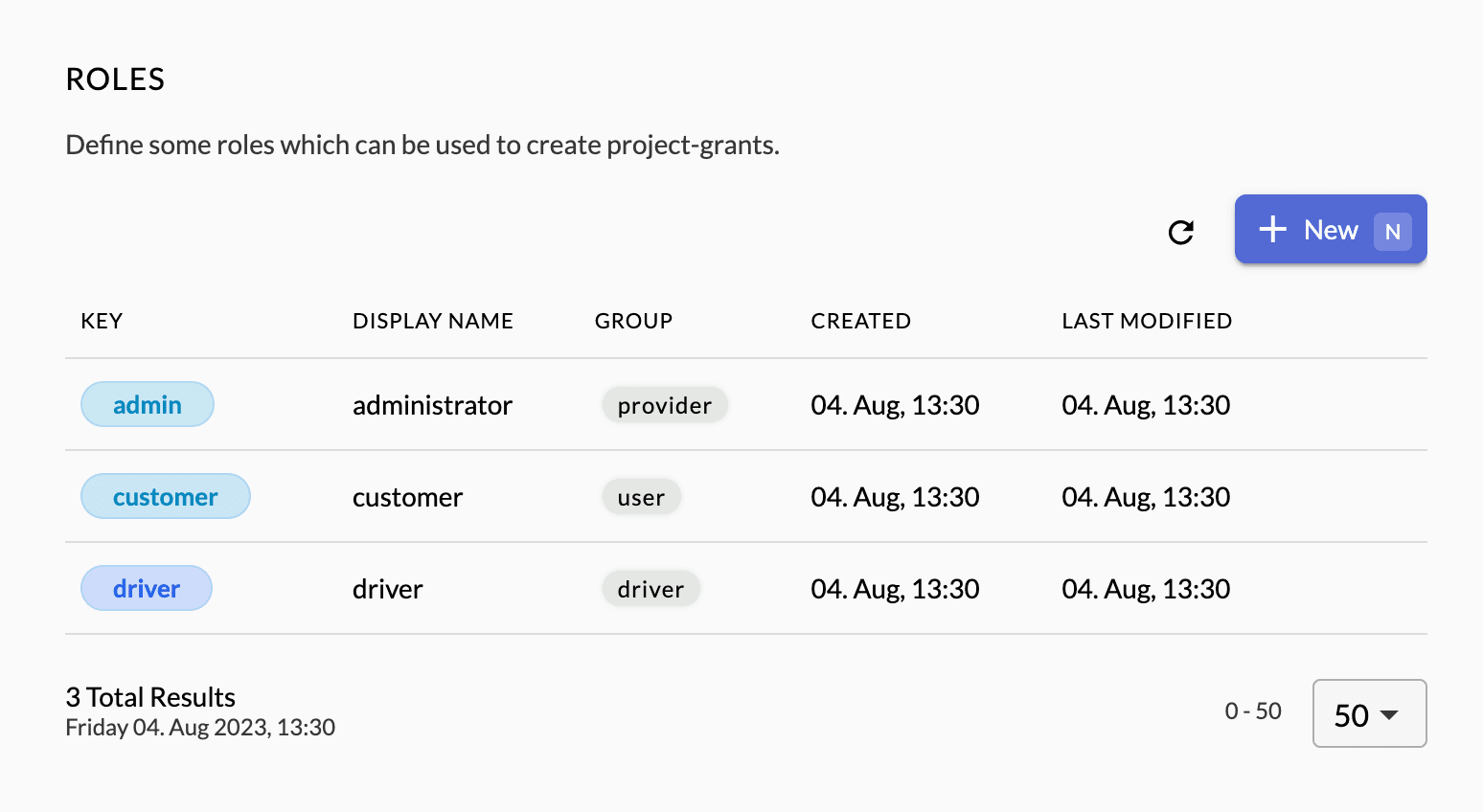Viewport: 1483px width, 812px height.
Task: Click the CREATED column header
Action: [x=860, y=321]
